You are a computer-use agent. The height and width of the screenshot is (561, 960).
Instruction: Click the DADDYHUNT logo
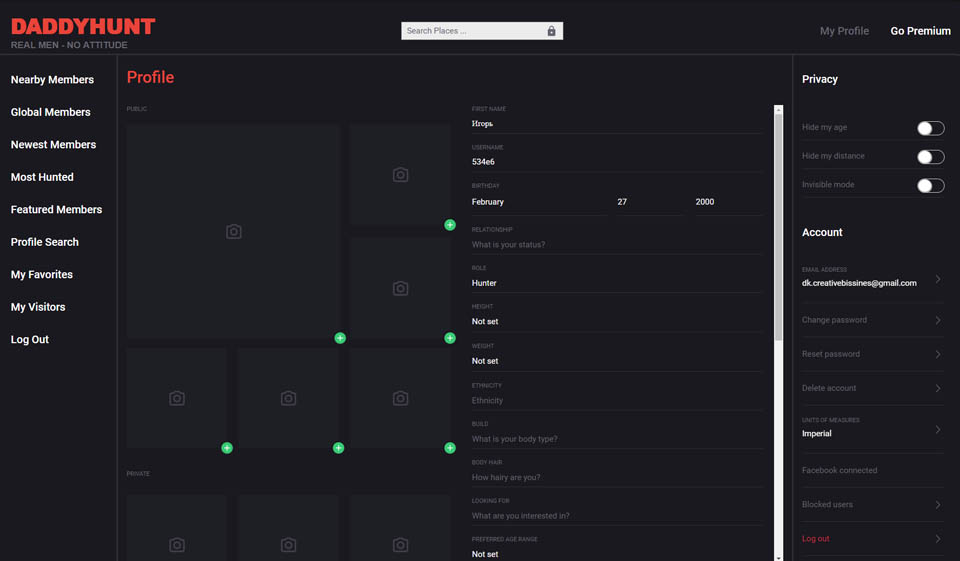[83, 27]
